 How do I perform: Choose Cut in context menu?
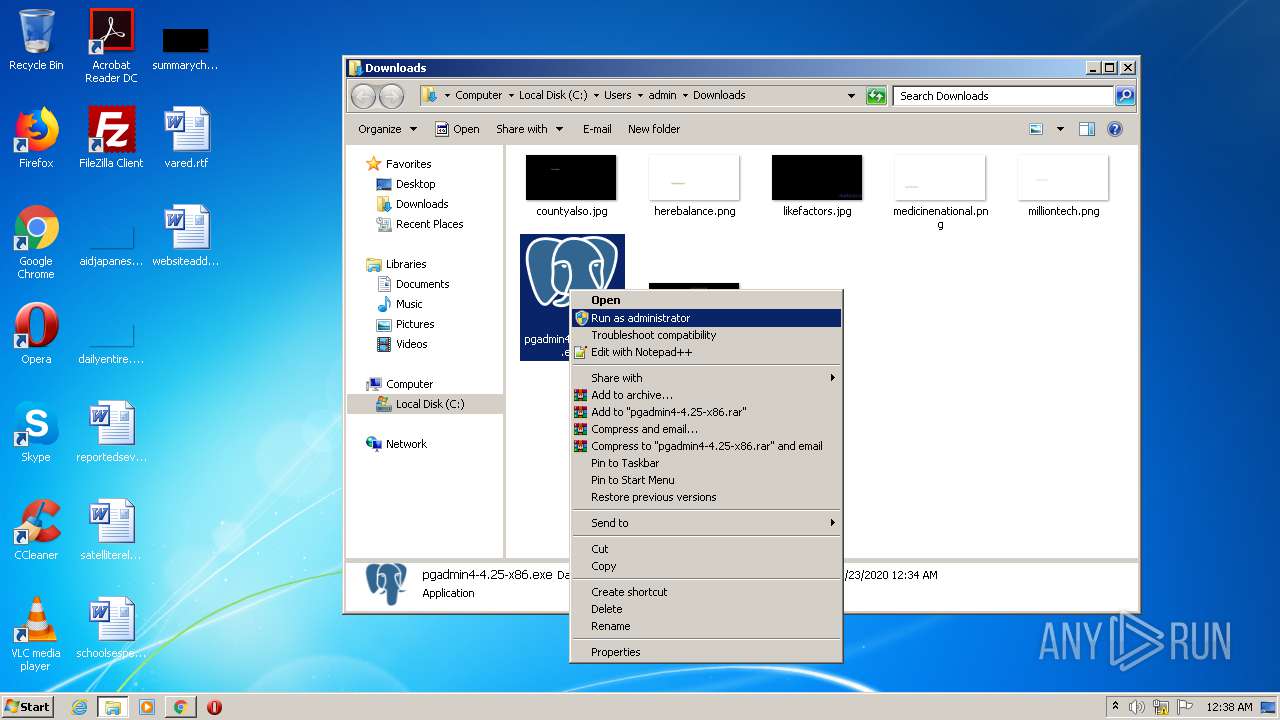tap(706, 549)
